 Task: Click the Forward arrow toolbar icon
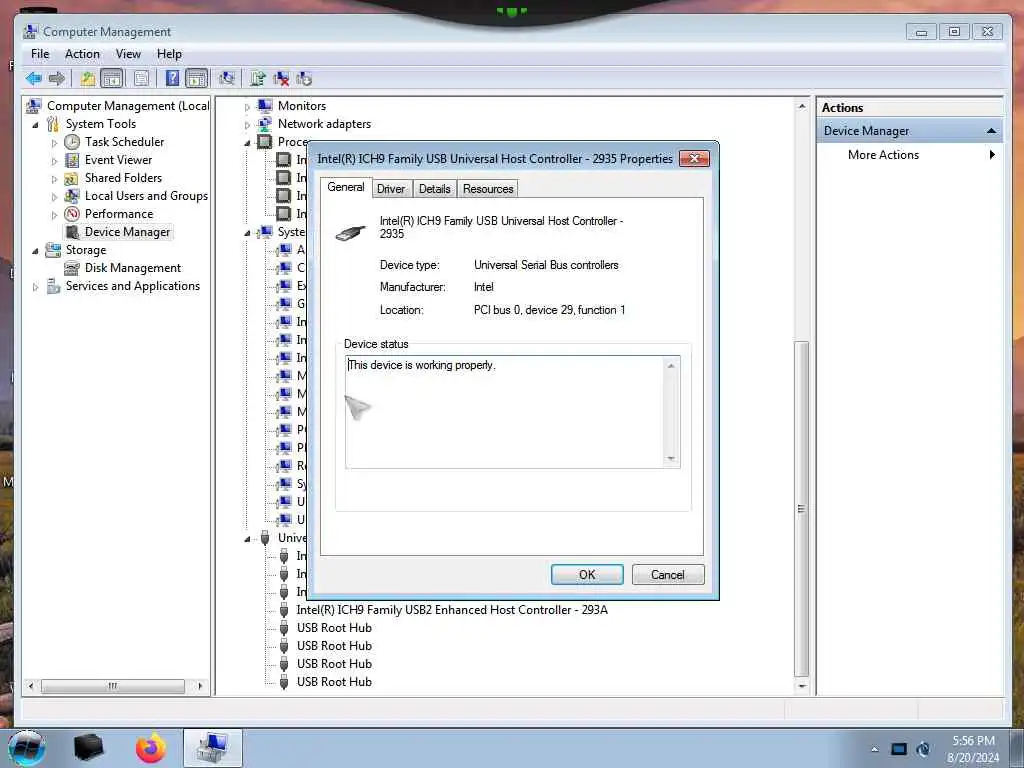57,79
